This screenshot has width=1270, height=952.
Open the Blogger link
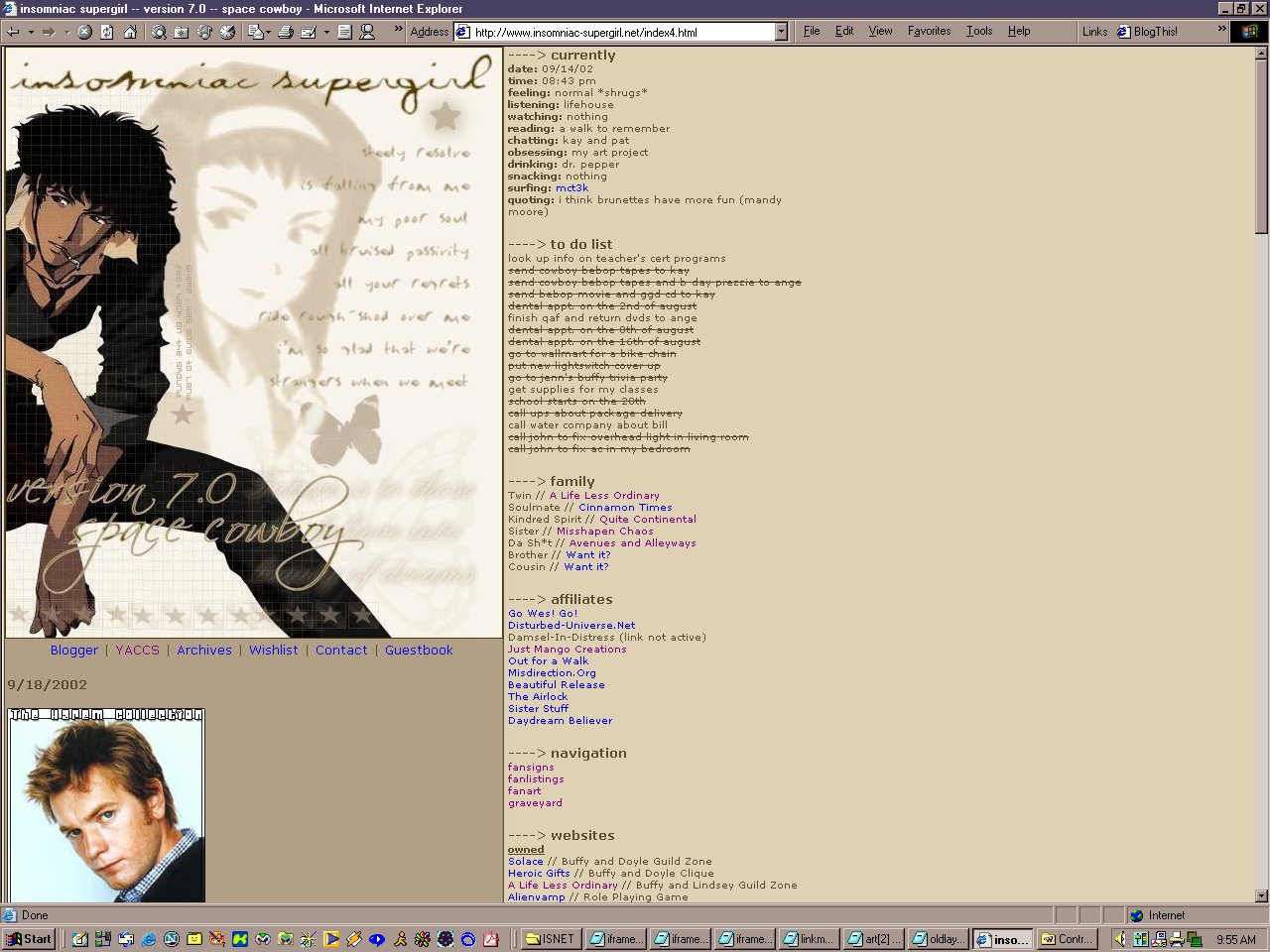74,651
